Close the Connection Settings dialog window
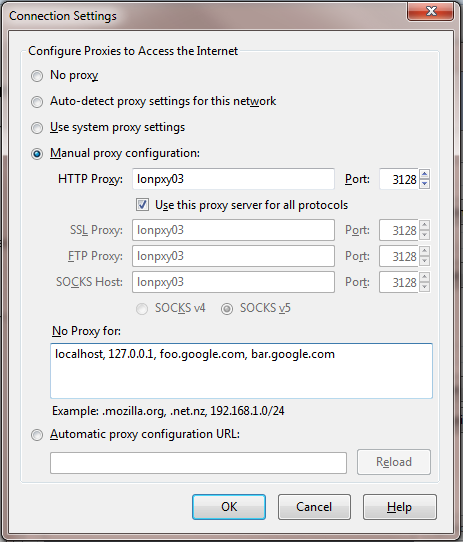 [x=431, y=11]
